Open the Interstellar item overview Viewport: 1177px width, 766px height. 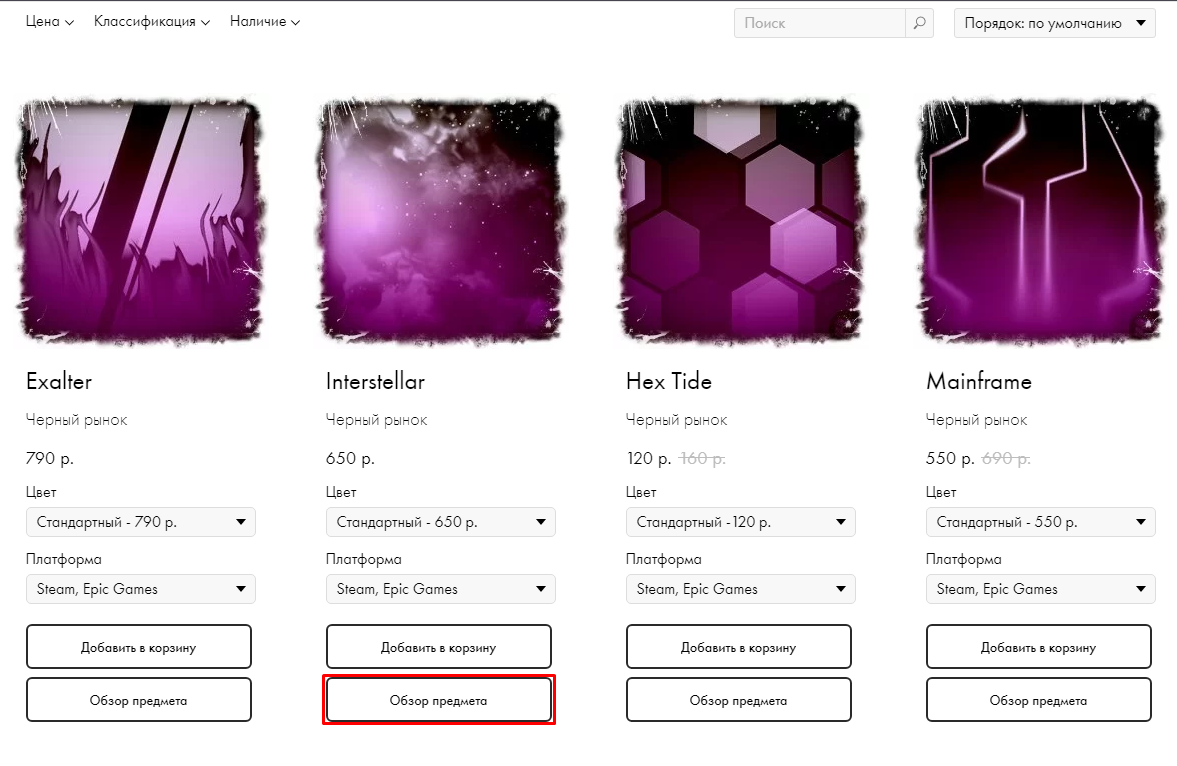click(438, 700)
